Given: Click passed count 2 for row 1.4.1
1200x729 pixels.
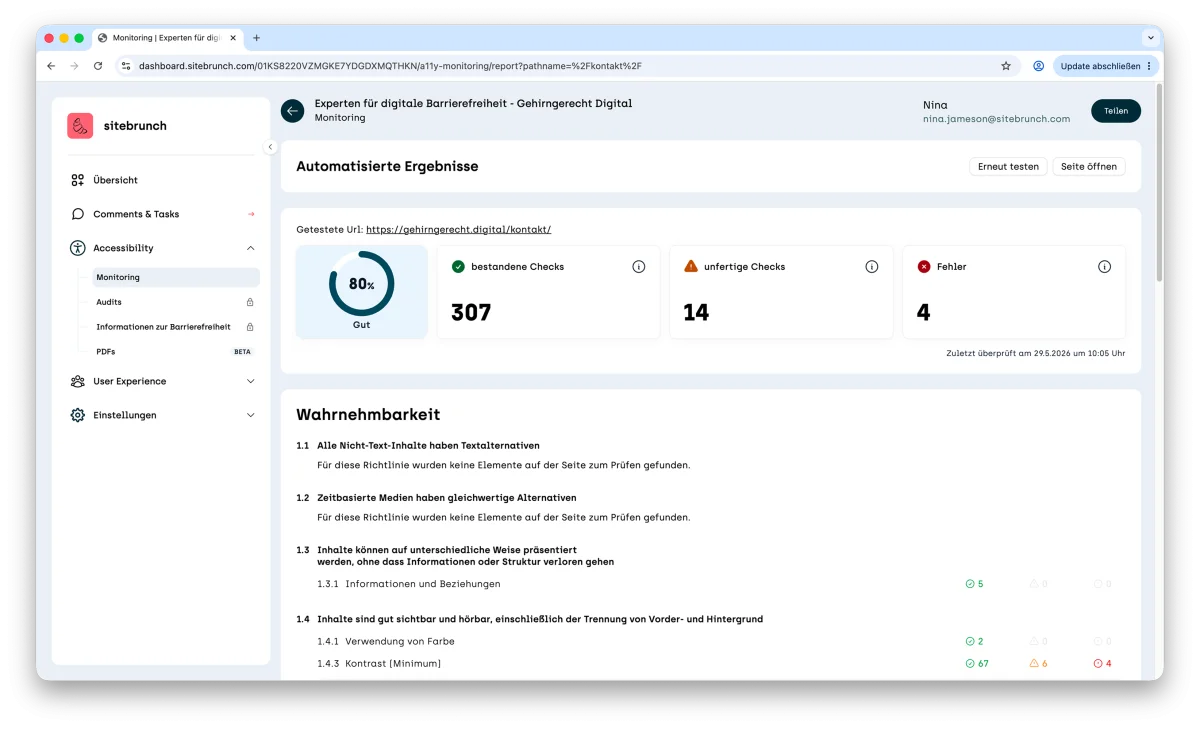Looking at the screenshot, I should coord(974,642).
